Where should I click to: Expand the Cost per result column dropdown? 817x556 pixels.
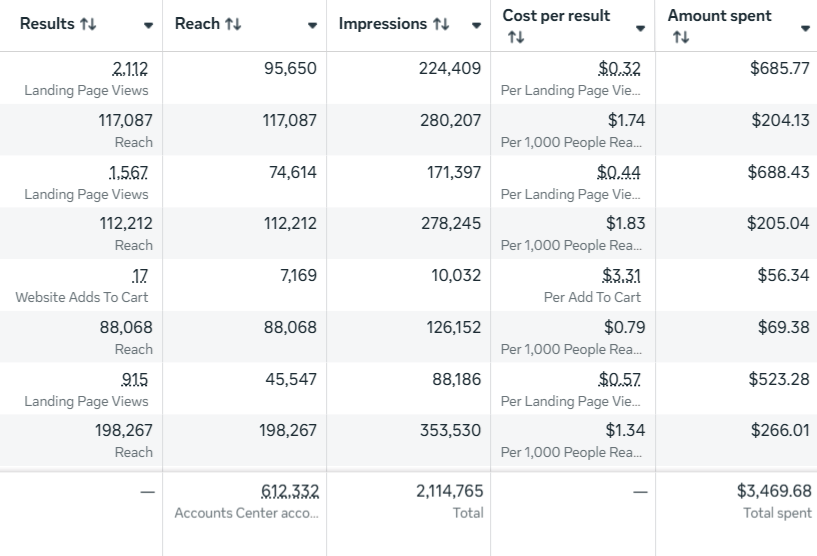tap(641, 28)
